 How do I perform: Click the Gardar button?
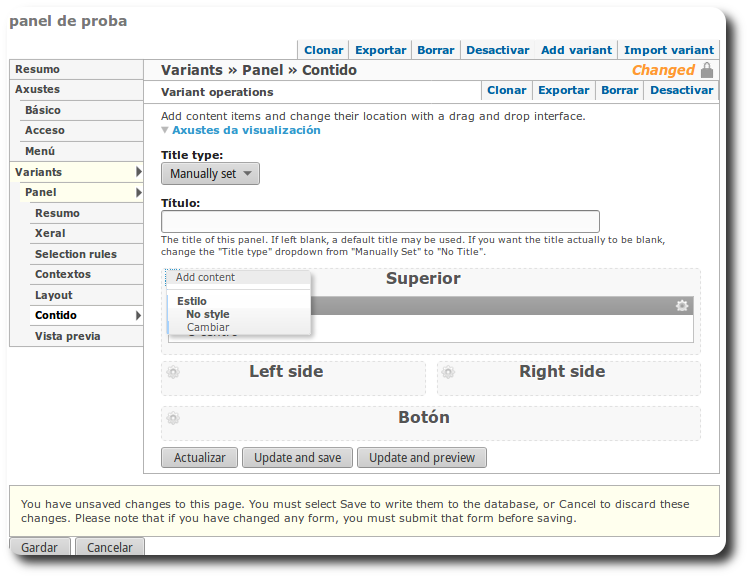click(x=40, y=547)
